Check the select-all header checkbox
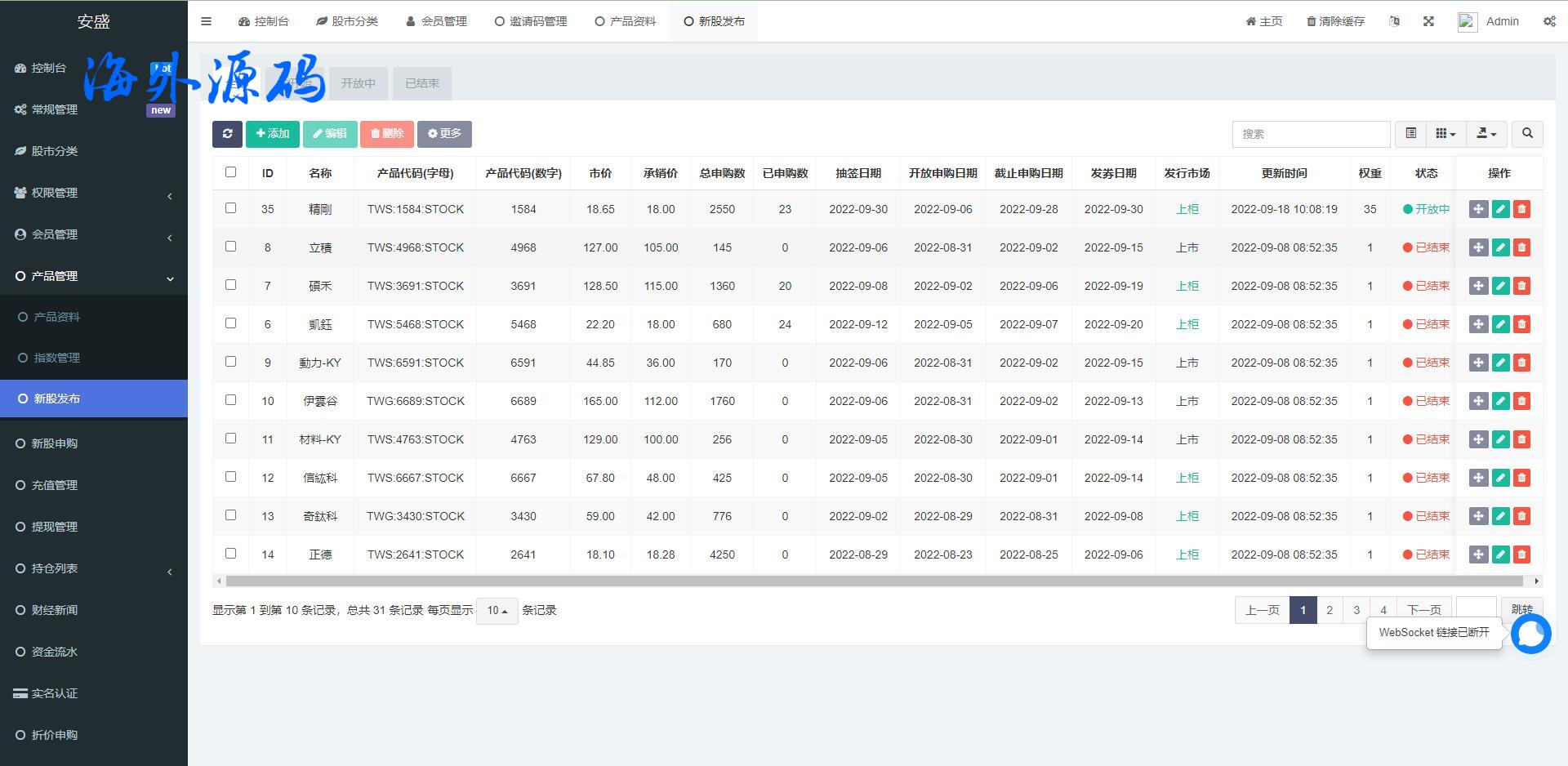 [230, 172]
